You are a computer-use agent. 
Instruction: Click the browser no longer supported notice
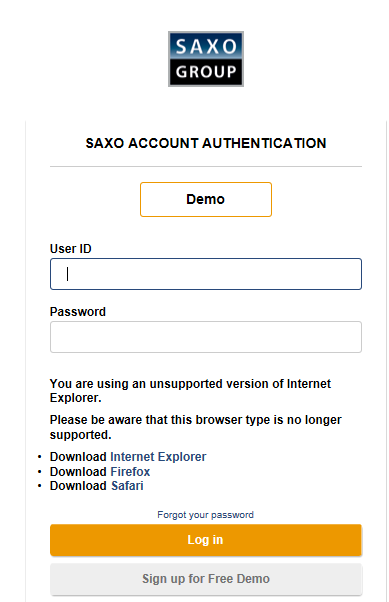(x=195, y=427)
